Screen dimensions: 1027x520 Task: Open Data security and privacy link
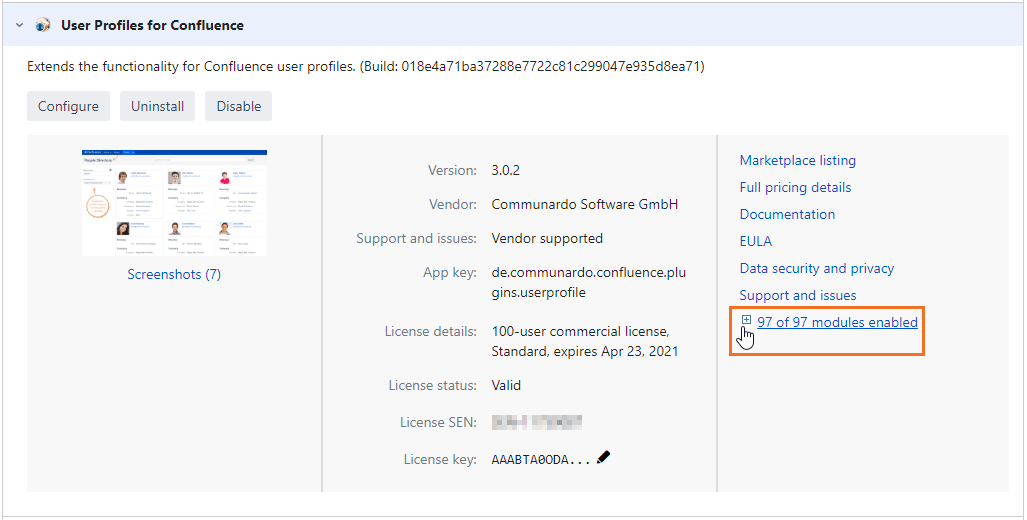click(x=816, y=269)
